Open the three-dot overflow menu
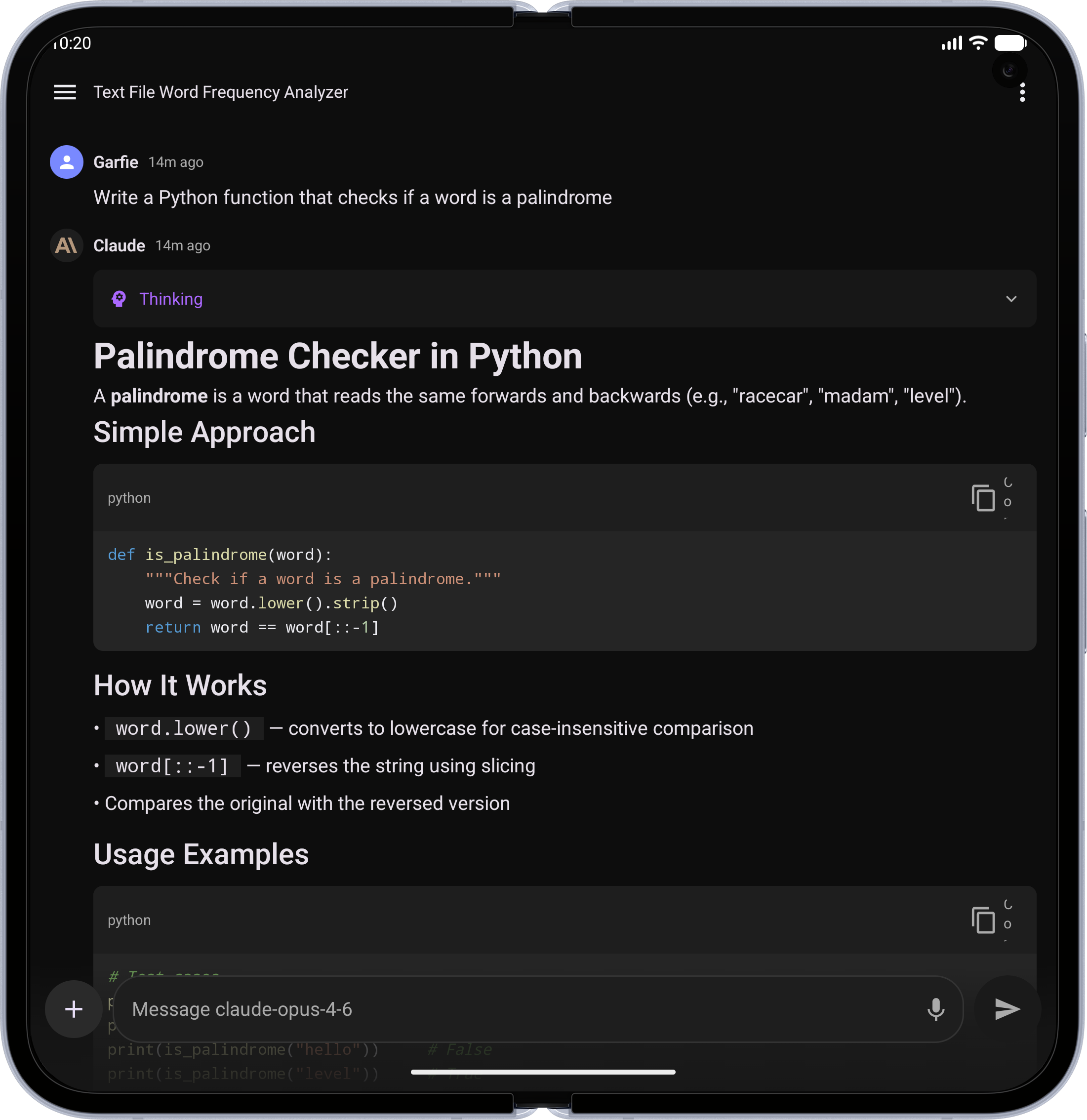 pyautogui.click(x=1022, y=92)
